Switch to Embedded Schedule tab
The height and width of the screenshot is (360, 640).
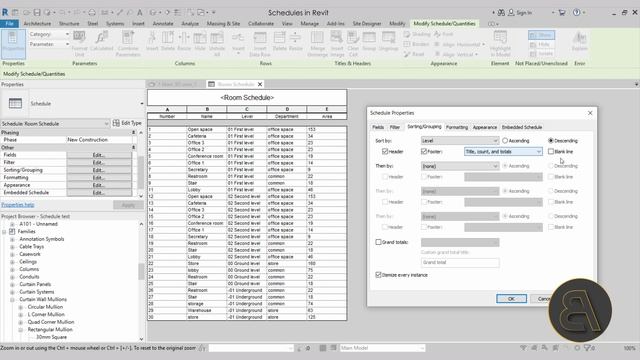point(522,127)
